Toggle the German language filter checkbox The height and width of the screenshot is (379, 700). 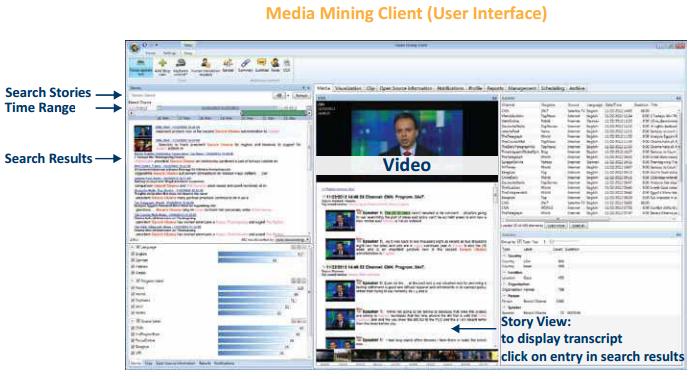tap(133, 260)
